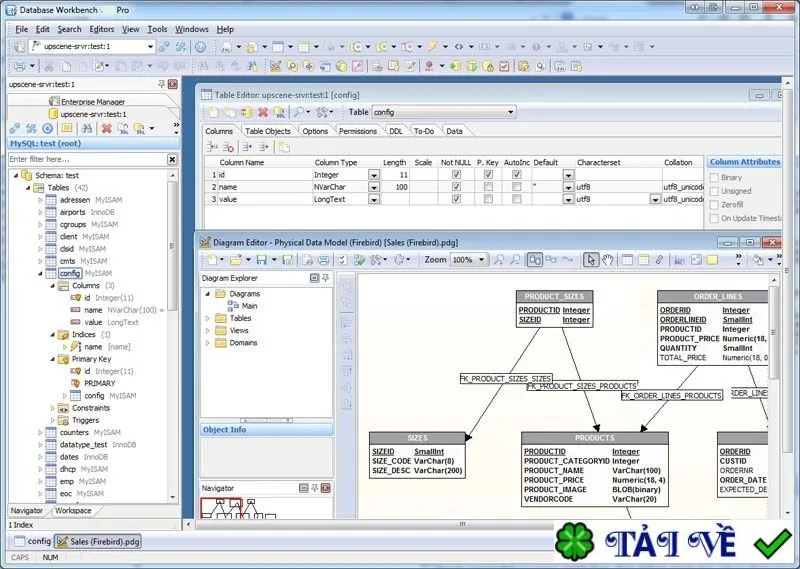
Task: Click the add column icon under Columns tab
Action: [212, 147]
